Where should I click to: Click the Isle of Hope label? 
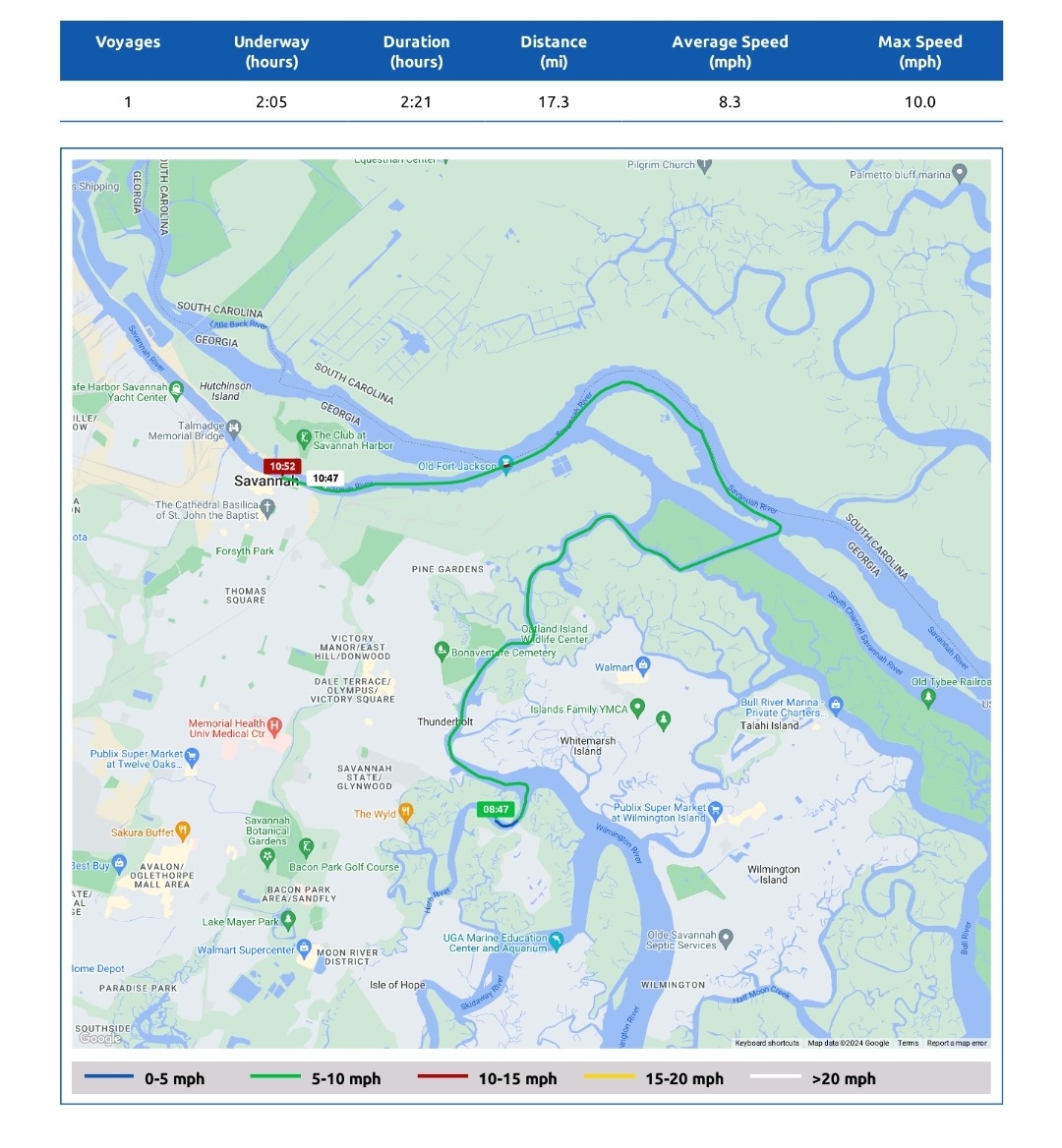pyautogui.click(x=397, y=985)
